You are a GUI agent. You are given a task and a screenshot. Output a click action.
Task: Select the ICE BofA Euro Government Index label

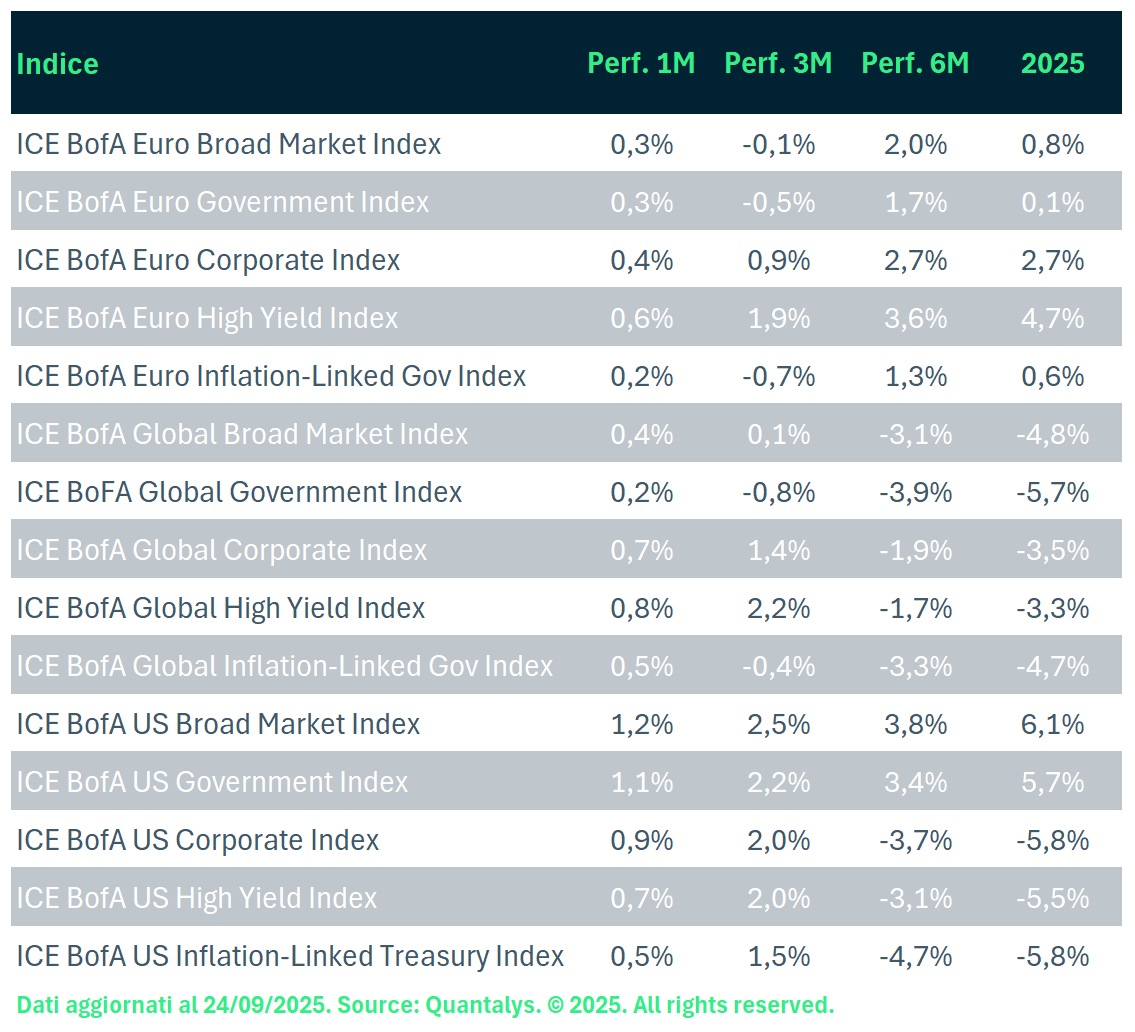(223, 202)
